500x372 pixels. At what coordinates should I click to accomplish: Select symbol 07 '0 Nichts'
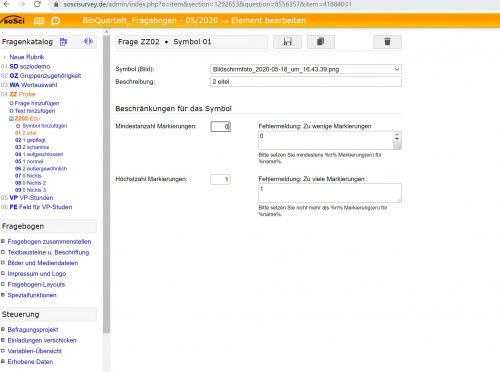(x=28, y=176)
